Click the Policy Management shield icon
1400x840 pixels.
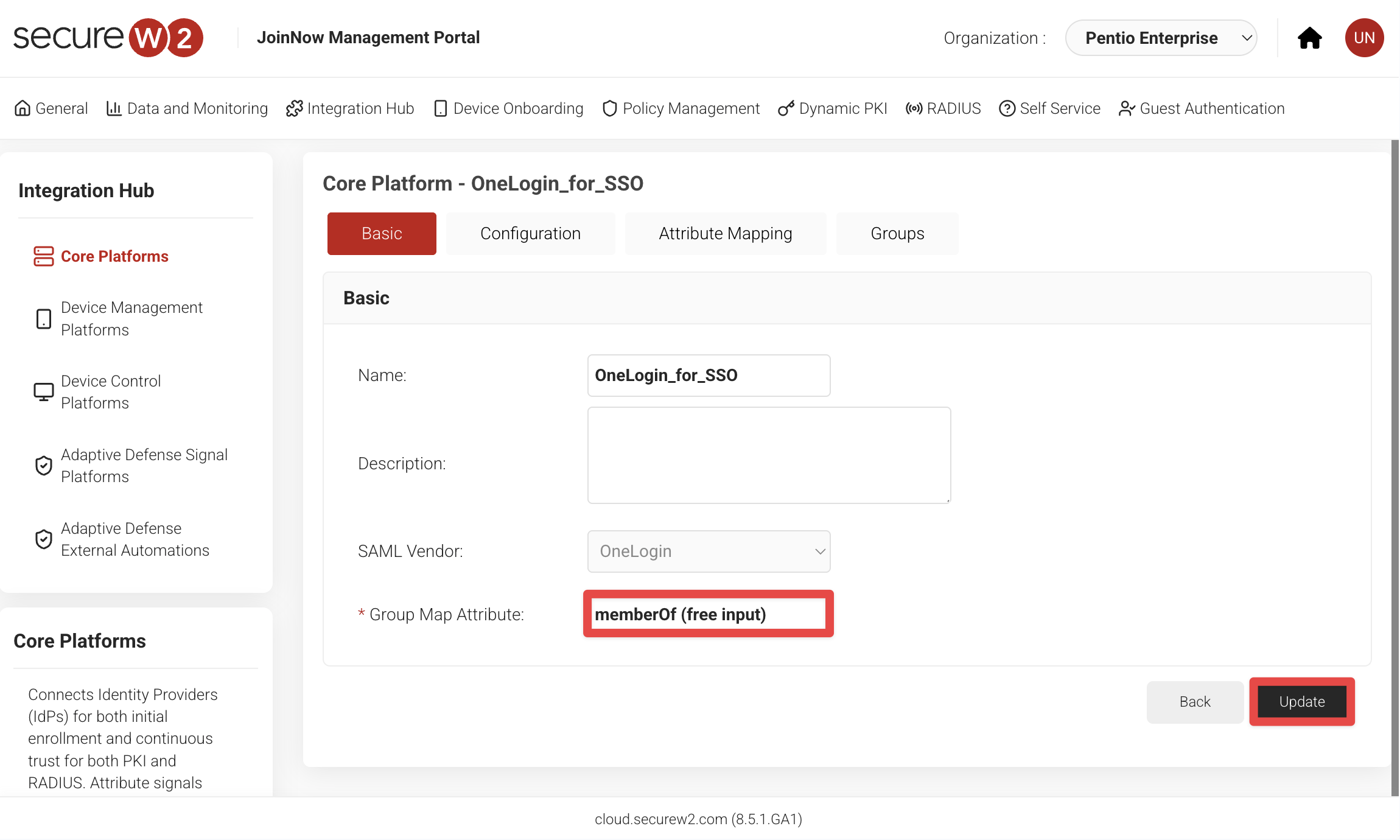pos(609,108)
